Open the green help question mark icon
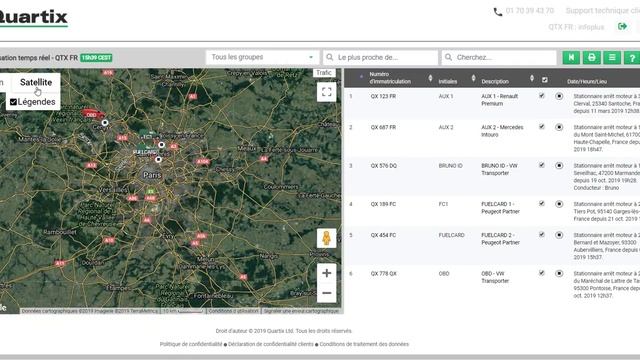 (x=632, y=58)
